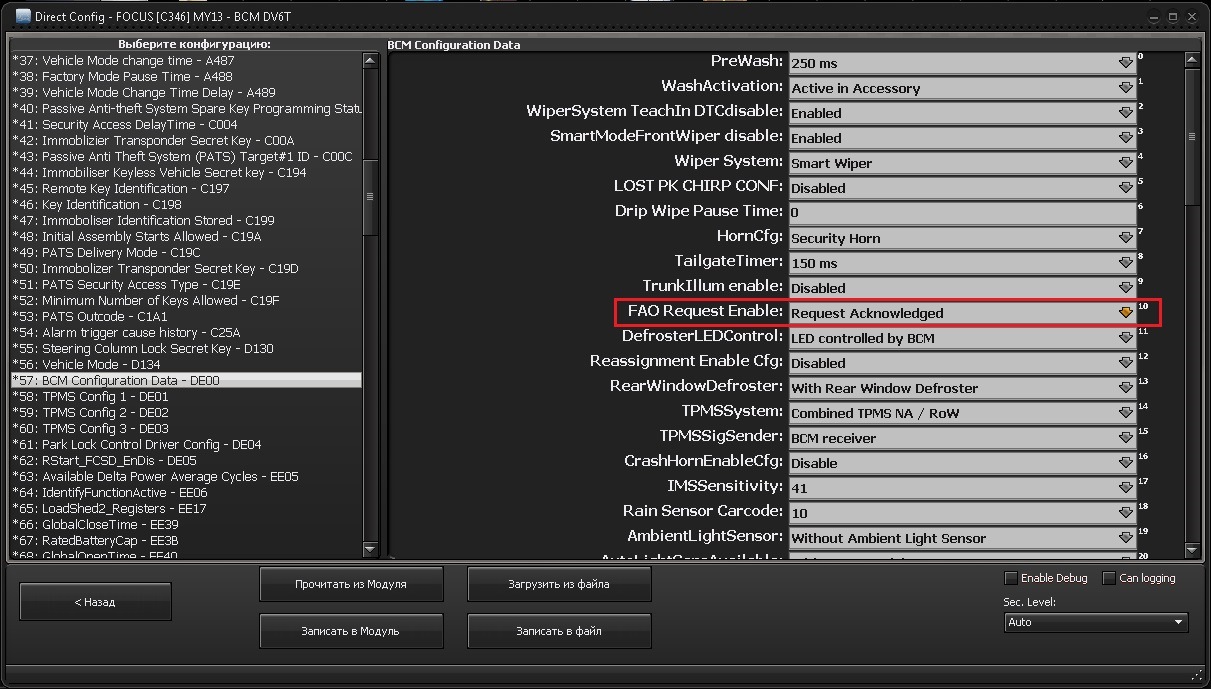
Task: Open the WiperSystem TeachIn DTCdisable dropdown
Action: (x=962, y=113)
